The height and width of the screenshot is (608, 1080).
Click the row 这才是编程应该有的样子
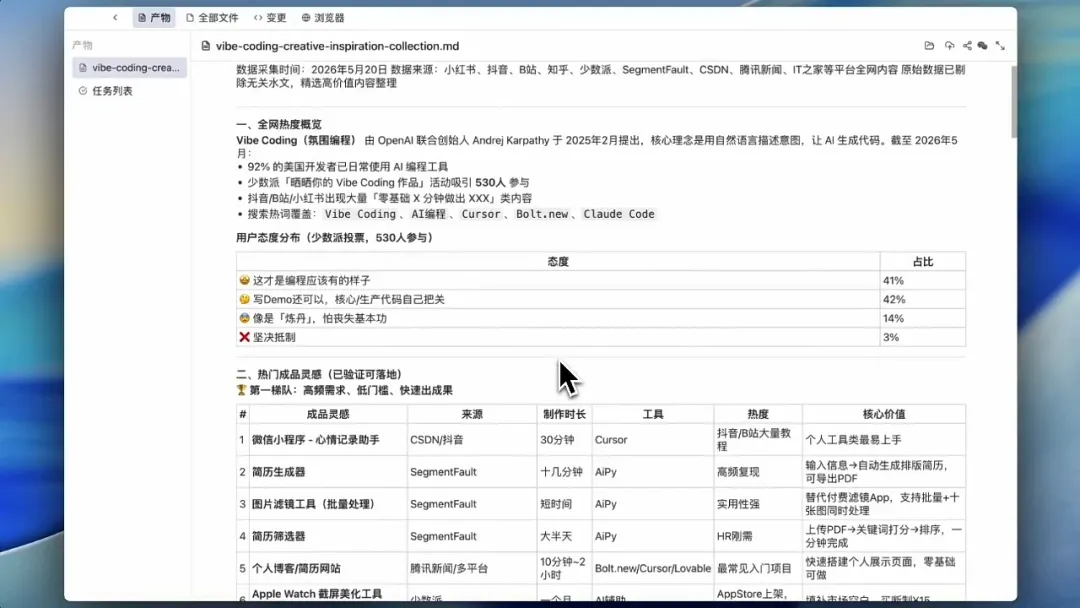tap(601, 280)
